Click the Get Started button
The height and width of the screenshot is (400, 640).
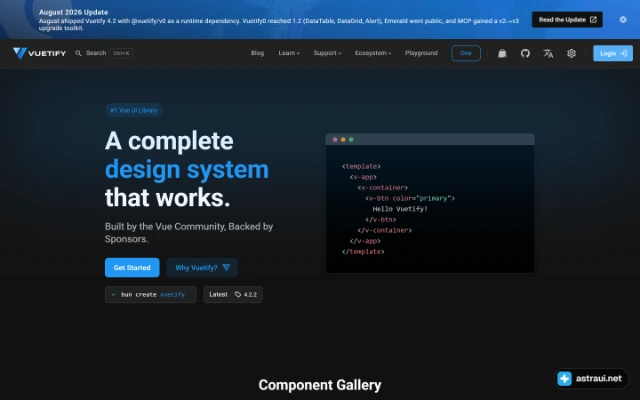pyautogui.click(x=132, y=268)
